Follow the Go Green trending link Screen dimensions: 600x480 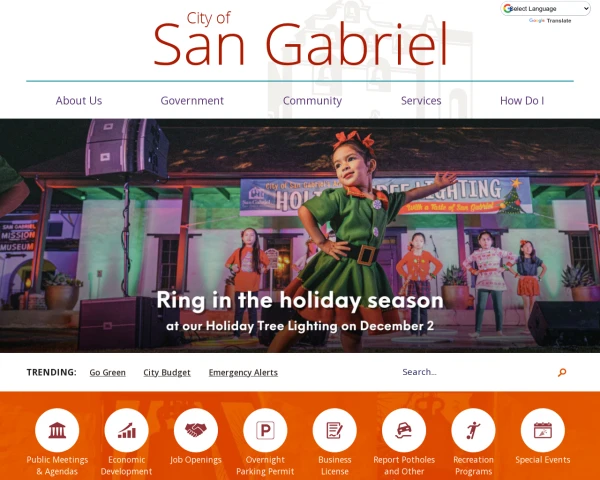(108, 372)
